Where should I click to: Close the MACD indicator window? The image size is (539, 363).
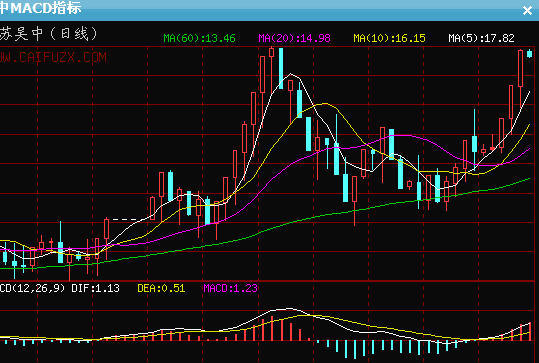[x=527, y=11]
